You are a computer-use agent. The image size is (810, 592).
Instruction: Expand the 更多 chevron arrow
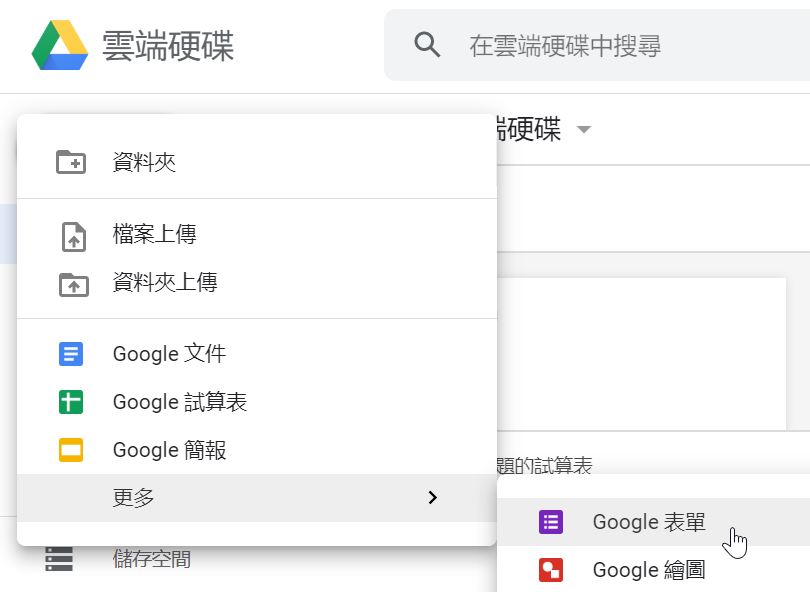point(432,497)
